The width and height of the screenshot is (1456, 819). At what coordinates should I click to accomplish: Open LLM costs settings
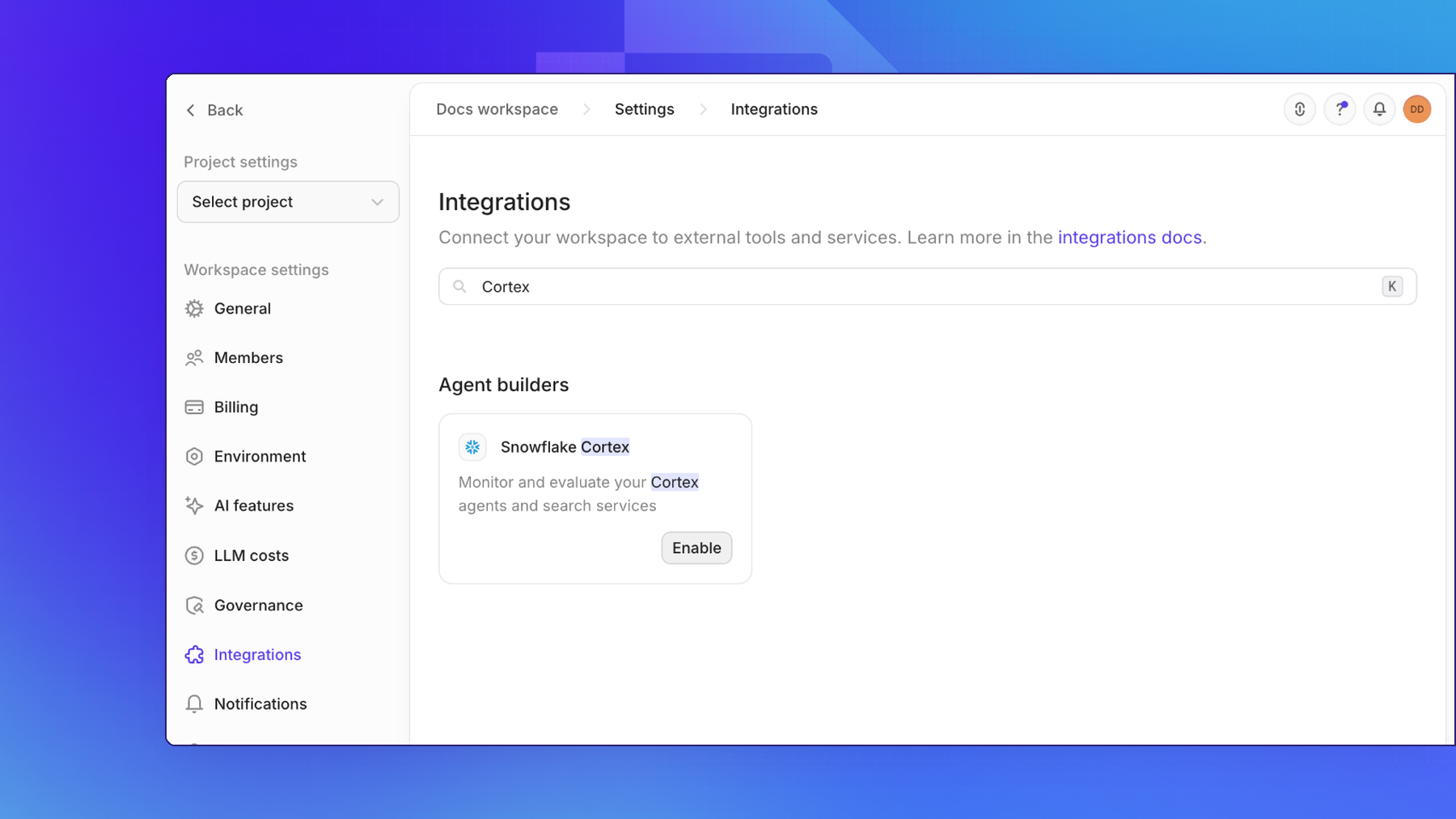[x=251, y=556]
